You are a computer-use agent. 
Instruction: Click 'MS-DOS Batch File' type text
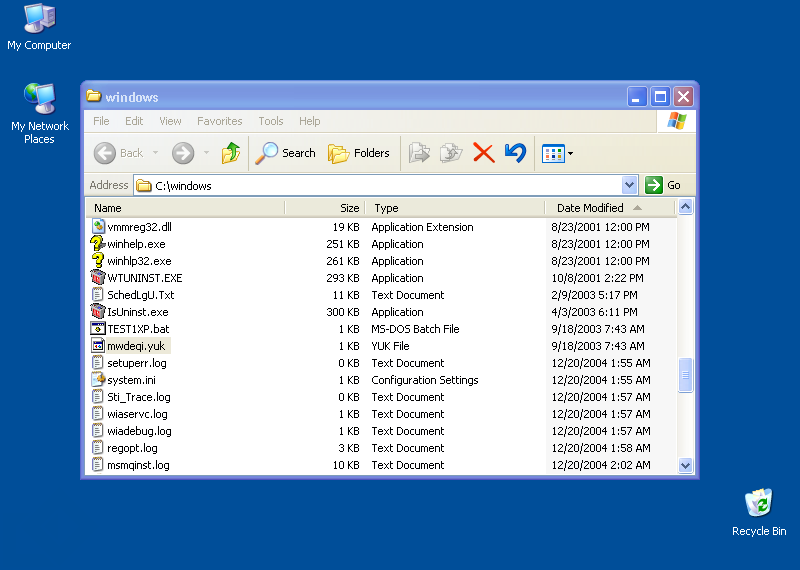(415, 329)
